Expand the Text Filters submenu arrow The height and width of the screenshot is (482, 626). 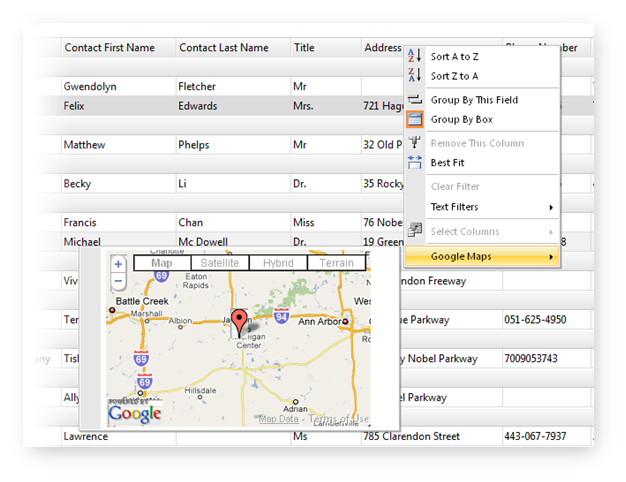(551, 207)
